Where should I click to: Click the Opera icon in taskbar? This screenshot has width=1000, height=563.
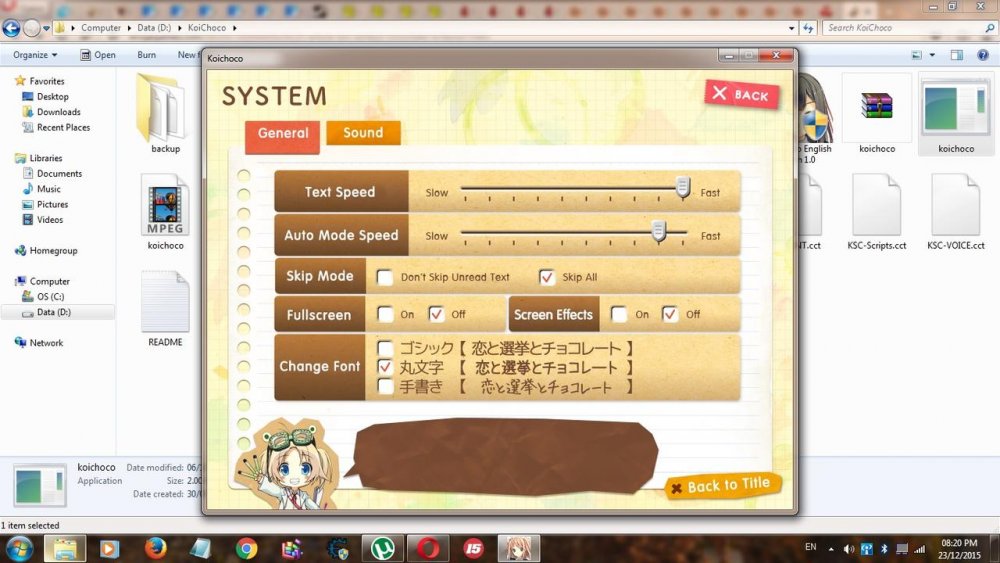tap(428, 548)
